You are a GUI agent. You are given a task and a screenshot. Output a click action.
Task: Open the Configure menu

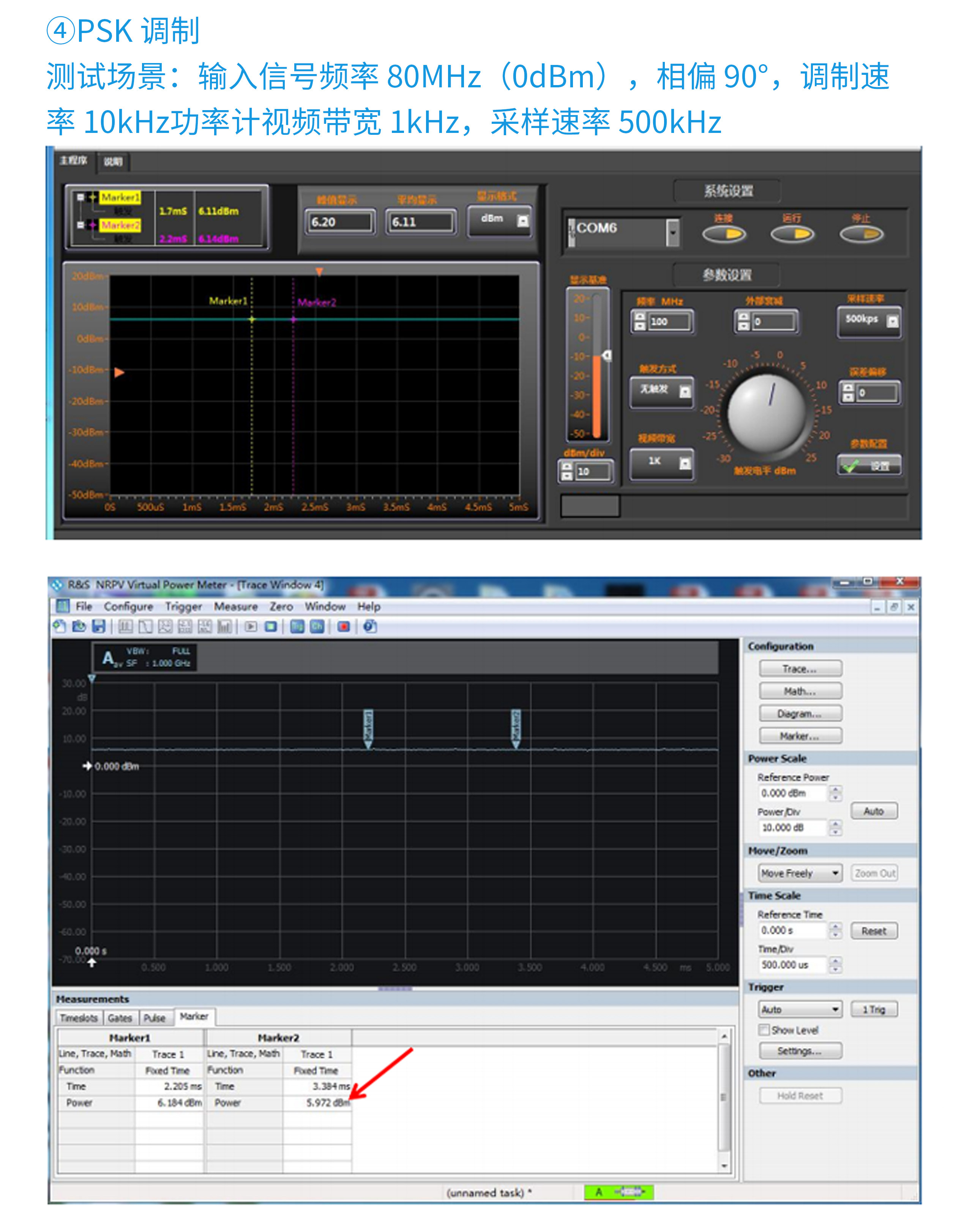click(129, 607)
